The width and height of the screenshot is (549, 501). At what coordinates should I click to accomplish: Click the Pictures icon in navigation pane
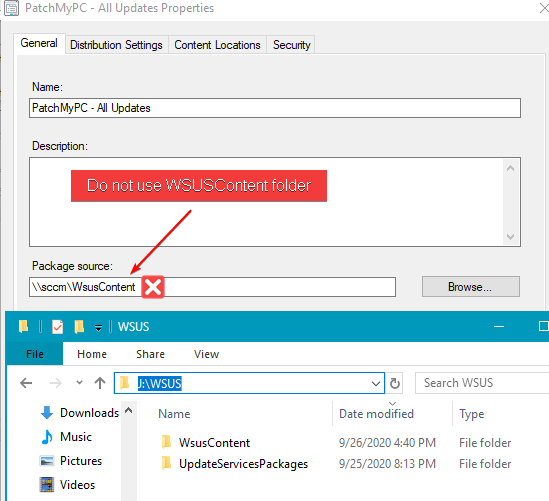point(47,461)
